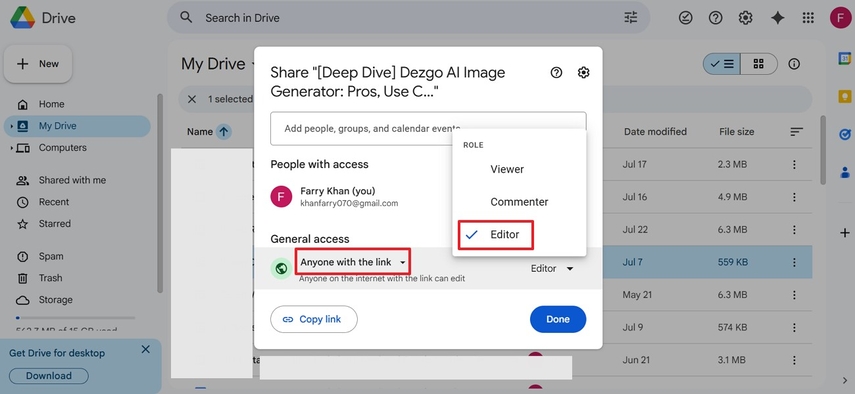The height and width of the screenshot is (394, 855).
Task: Click the File size column header
Action: click(736, 131)
